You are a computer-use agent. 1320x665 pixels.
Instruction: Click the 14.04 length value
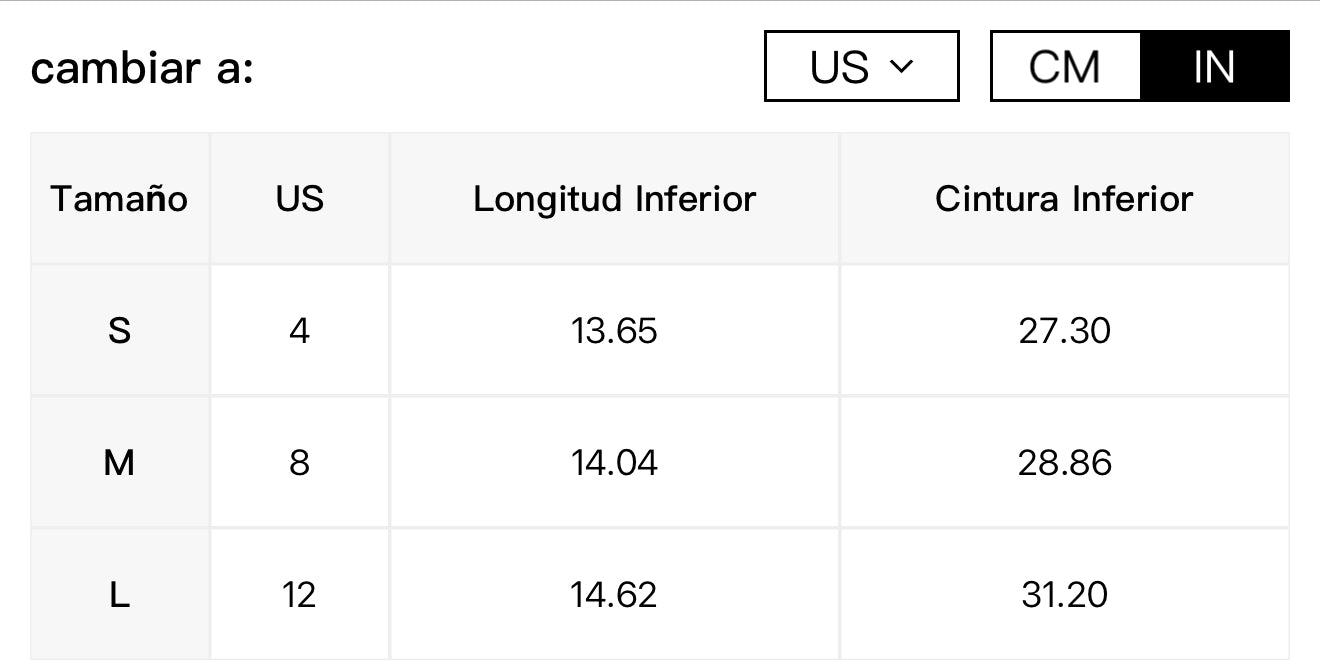point(614,462)
